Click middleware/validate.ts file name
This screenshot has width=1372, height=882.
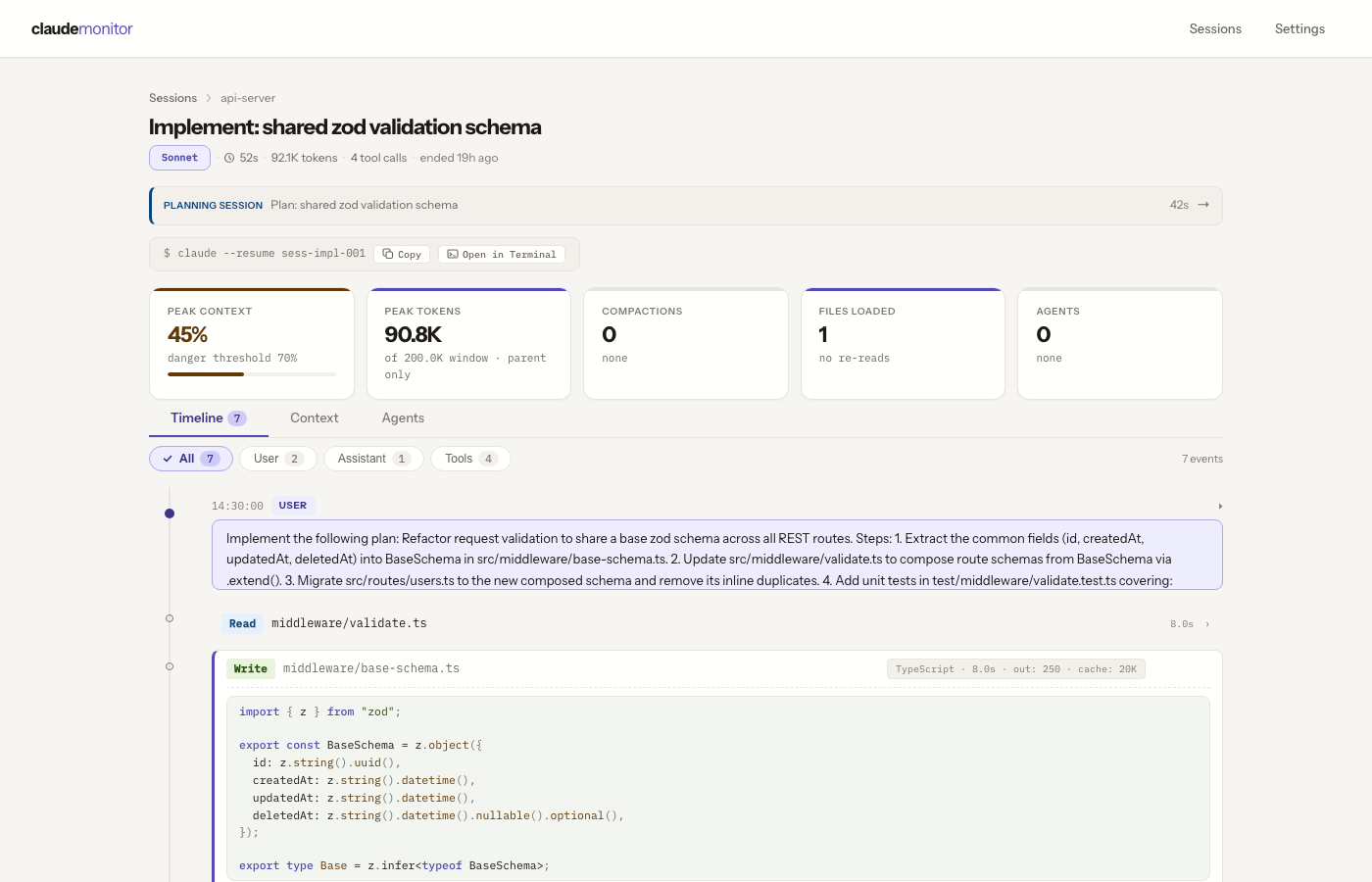tap(349, 623)
